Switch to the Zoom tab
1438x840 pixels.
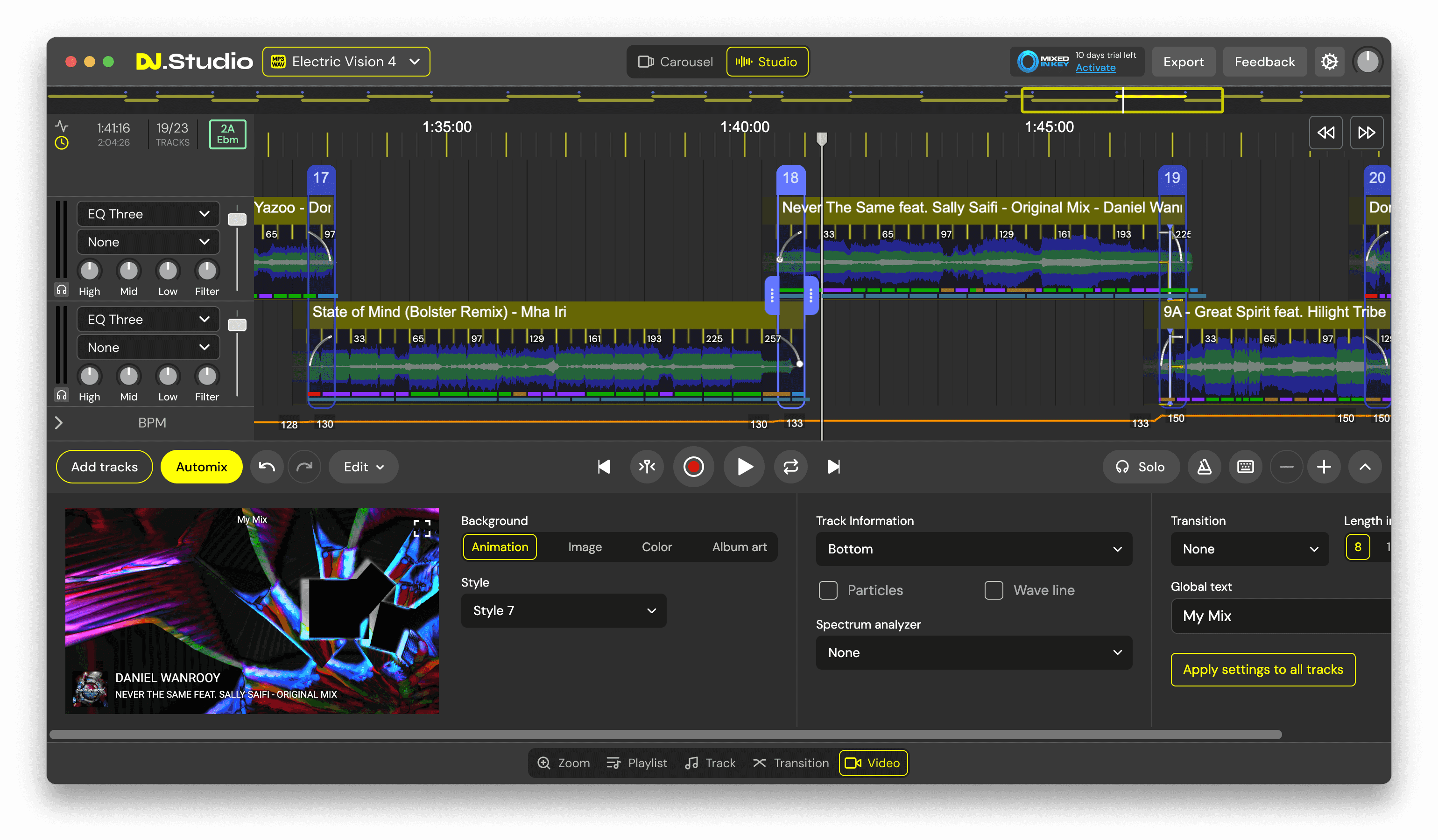tap(564, 763)
